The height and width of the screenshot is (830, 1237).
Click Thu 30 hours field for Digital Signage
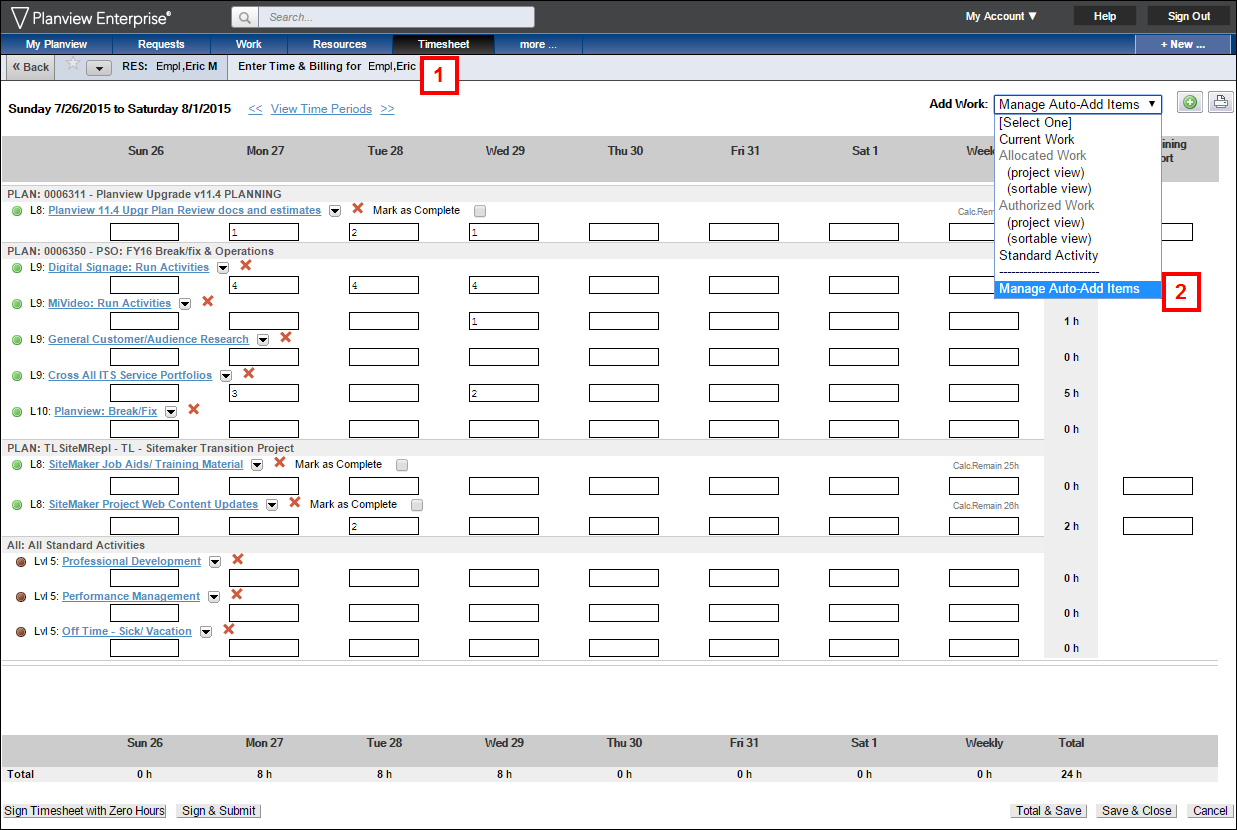624,285
